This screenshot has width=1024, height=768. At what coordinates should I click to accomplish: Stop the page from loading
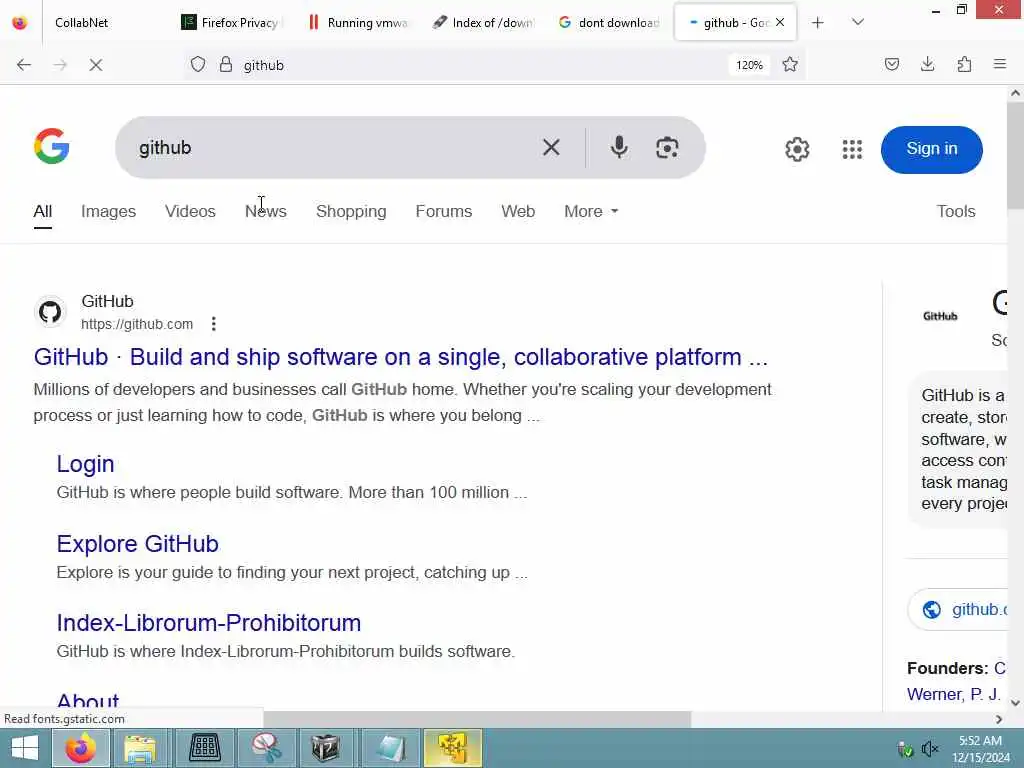tap(96, 65)
